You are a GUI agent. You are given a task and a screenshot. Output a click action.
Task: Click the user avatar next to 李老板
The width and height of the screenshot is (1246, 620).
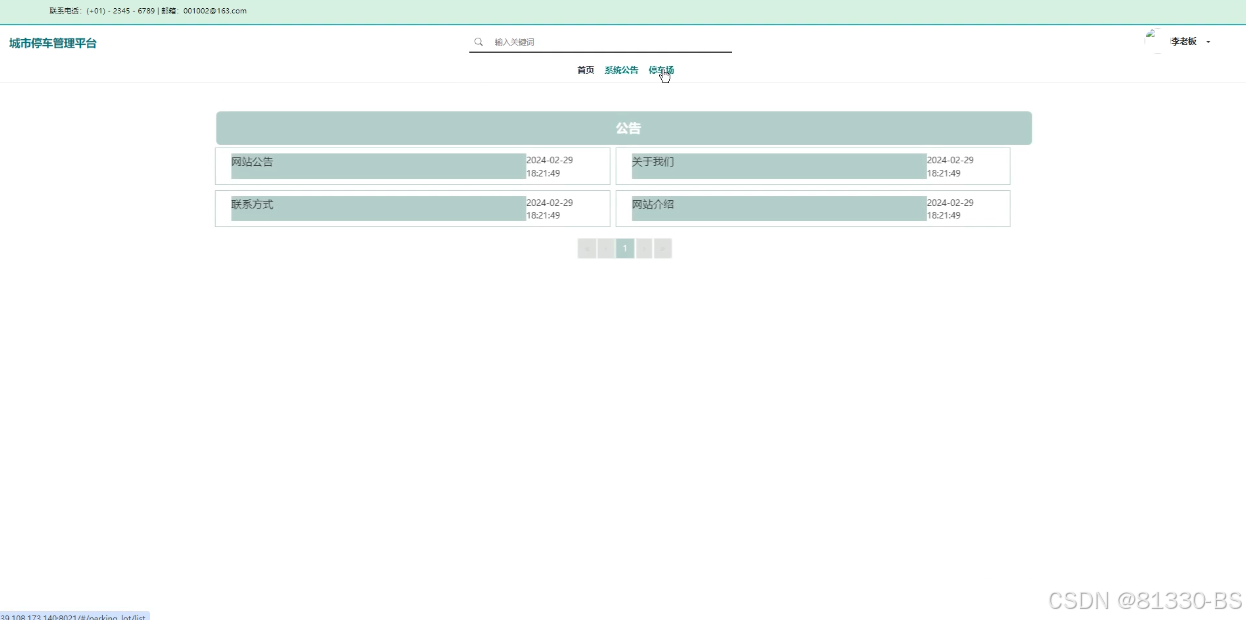point(1156,41)
